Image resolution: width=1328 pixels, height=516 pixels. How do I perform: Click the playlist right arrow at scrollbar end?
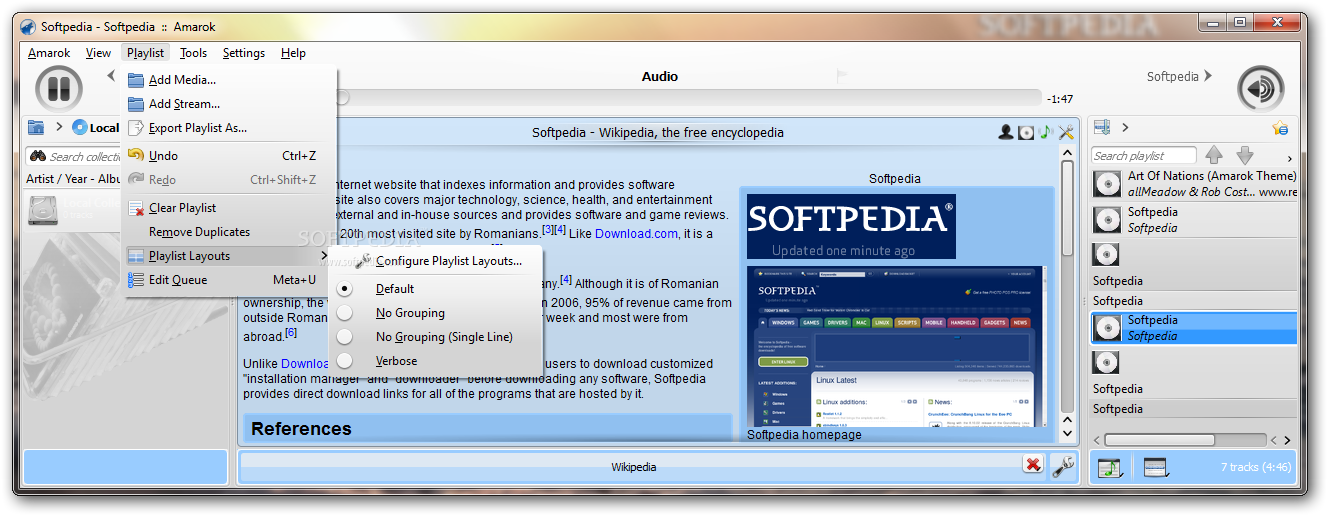click(1288, 440)
